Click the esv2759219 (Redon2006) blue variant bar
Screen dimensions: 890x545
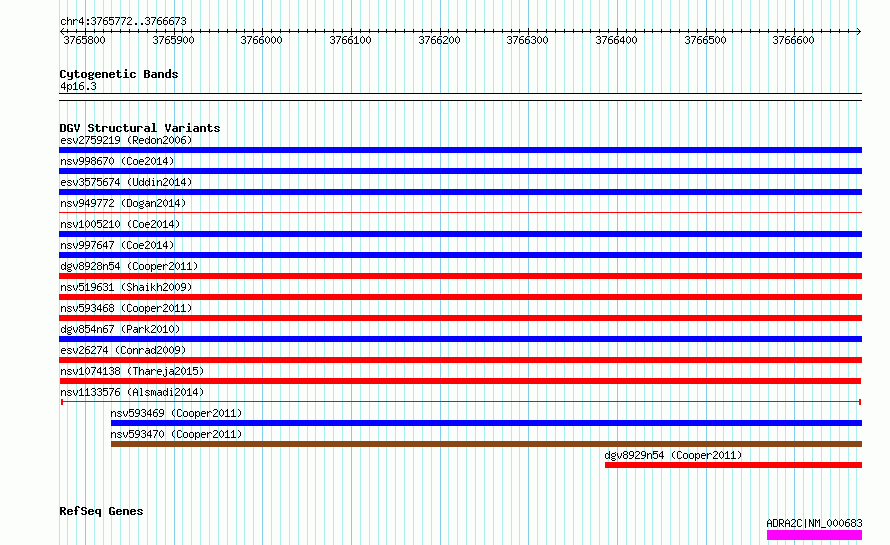point(460,150)
